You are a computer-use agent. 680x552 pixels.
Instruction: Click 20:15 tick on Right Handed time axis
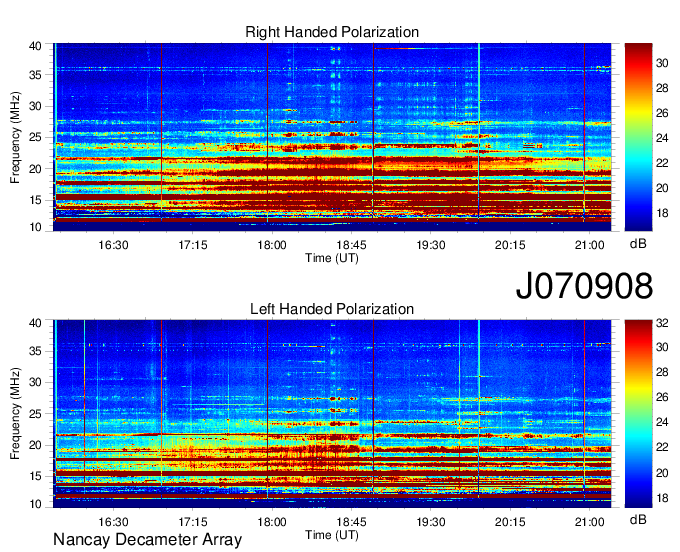pos(510,245)
